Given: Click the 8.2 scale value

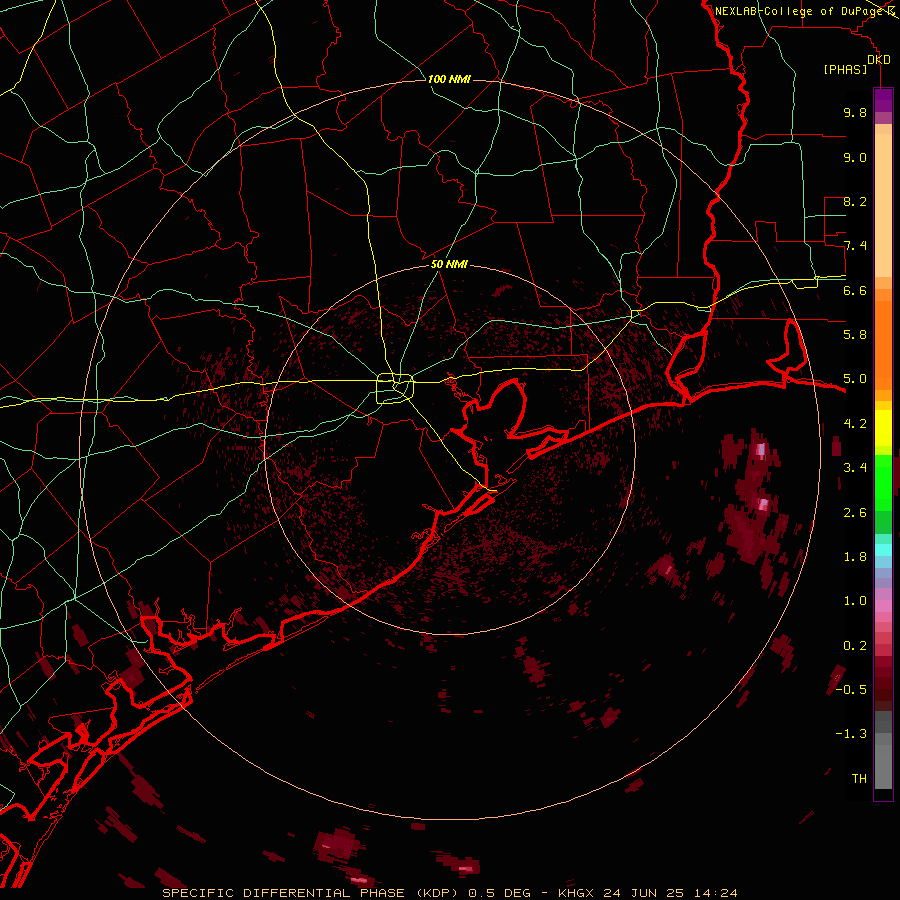Looking at the screenshot, I should [855, 201].
